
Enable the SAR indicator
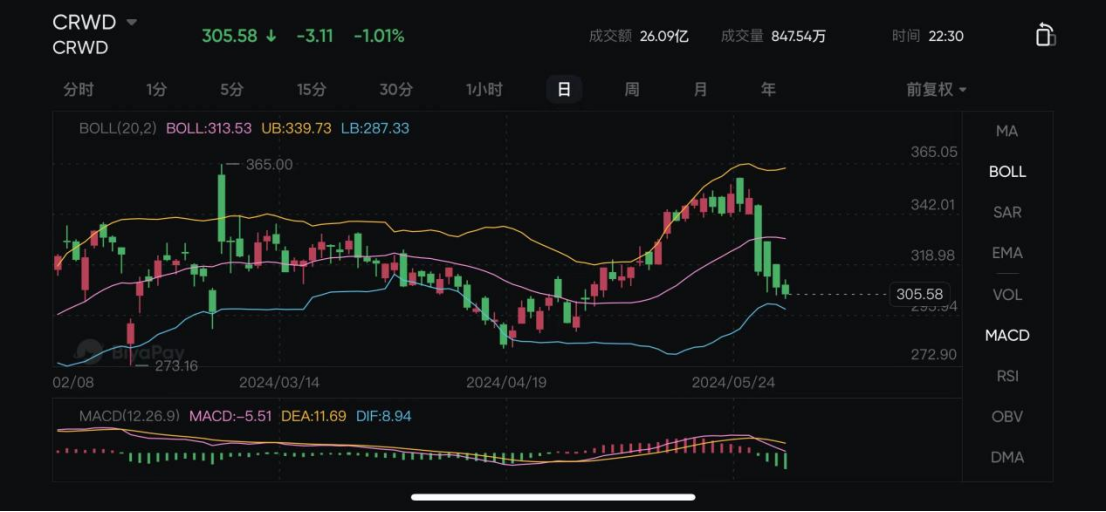pos(1007,212)
